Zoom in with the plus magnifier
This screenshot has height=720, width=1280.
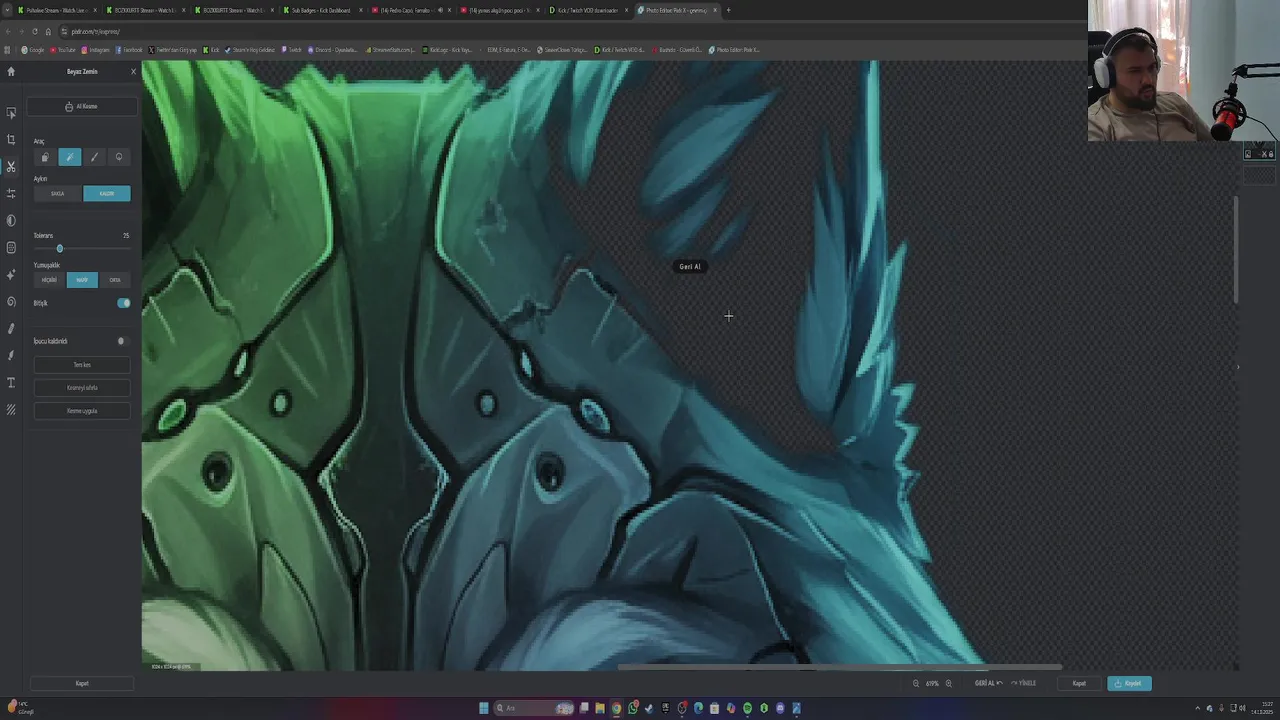pos(949,683)
